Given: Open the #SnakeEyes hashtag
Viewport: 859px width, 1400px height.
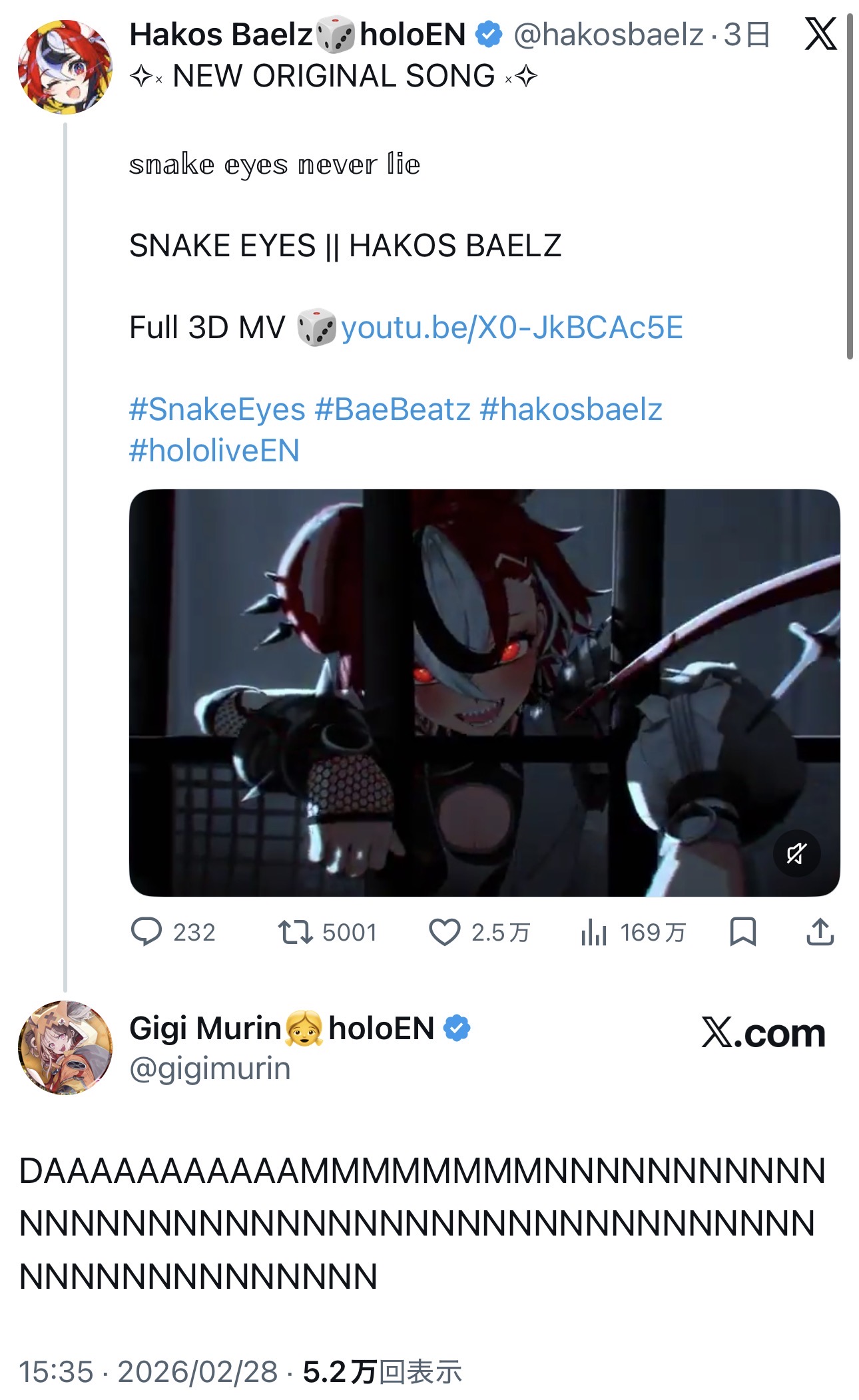Looking at the screenshot, I should click(217, 409).
